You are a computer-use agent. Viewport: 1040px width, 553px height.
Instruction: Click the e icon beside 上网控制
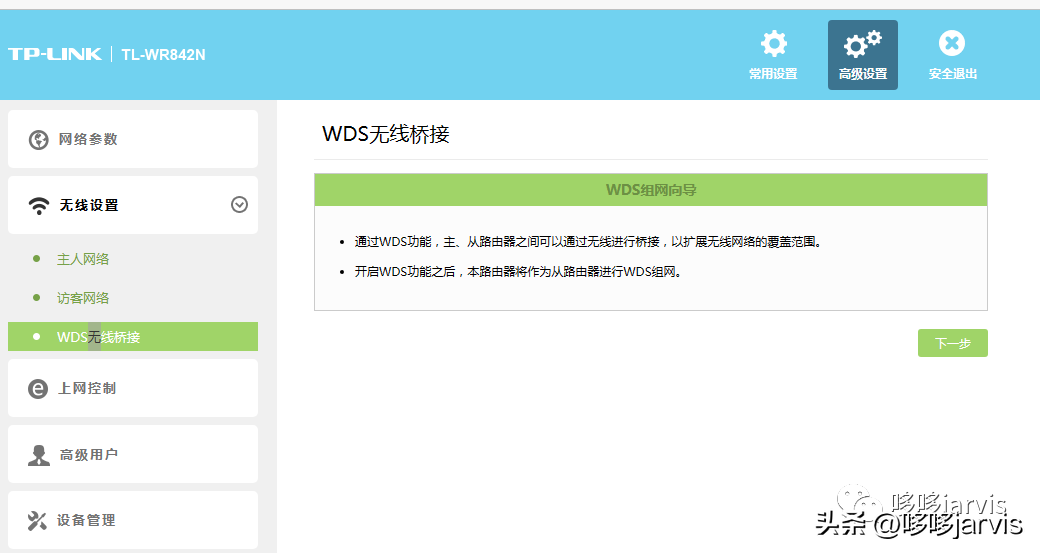38,389
